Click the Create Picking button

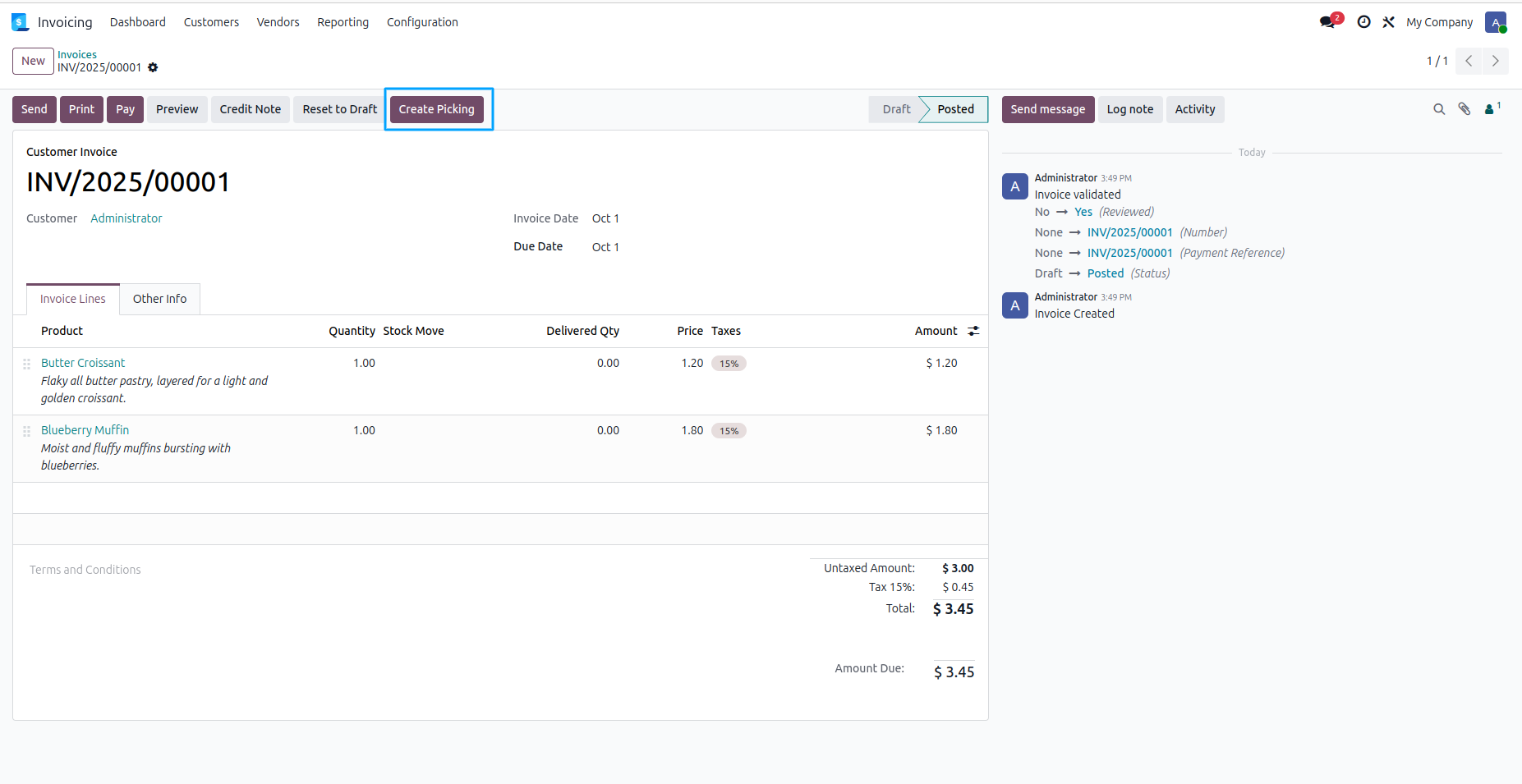coord(436,109)
